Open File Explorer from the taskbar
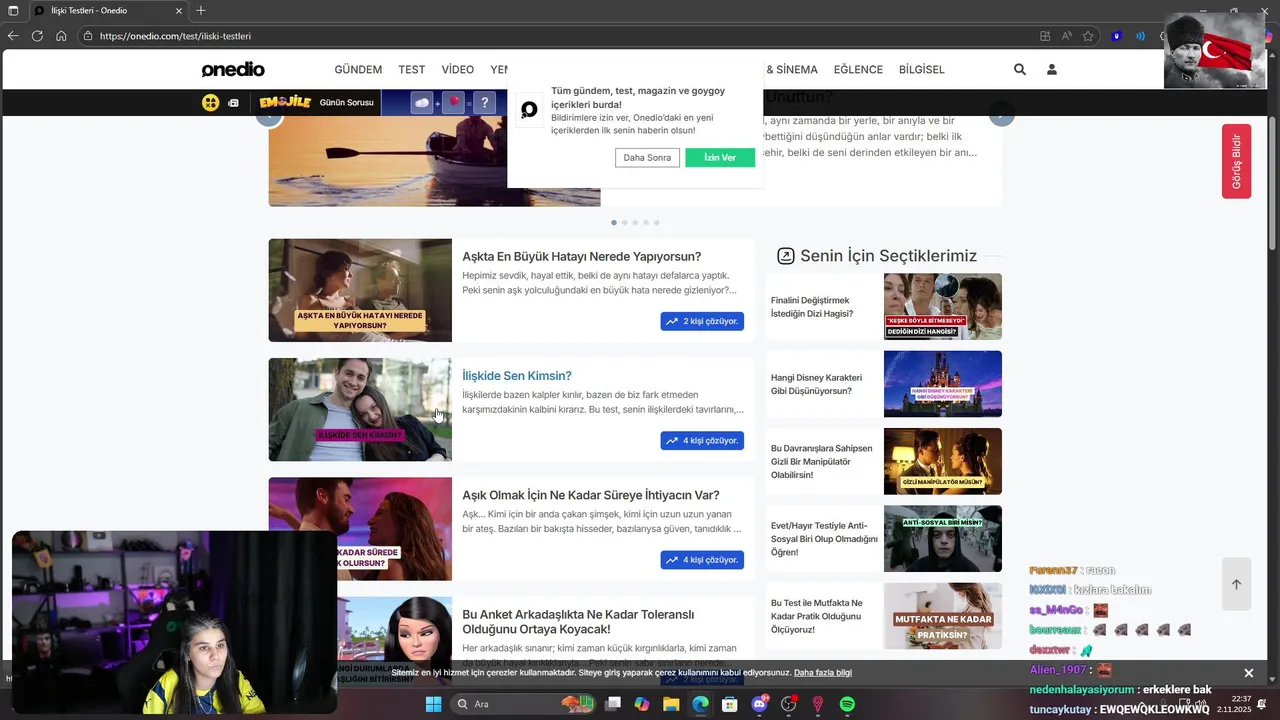 [x=671, y=704]
